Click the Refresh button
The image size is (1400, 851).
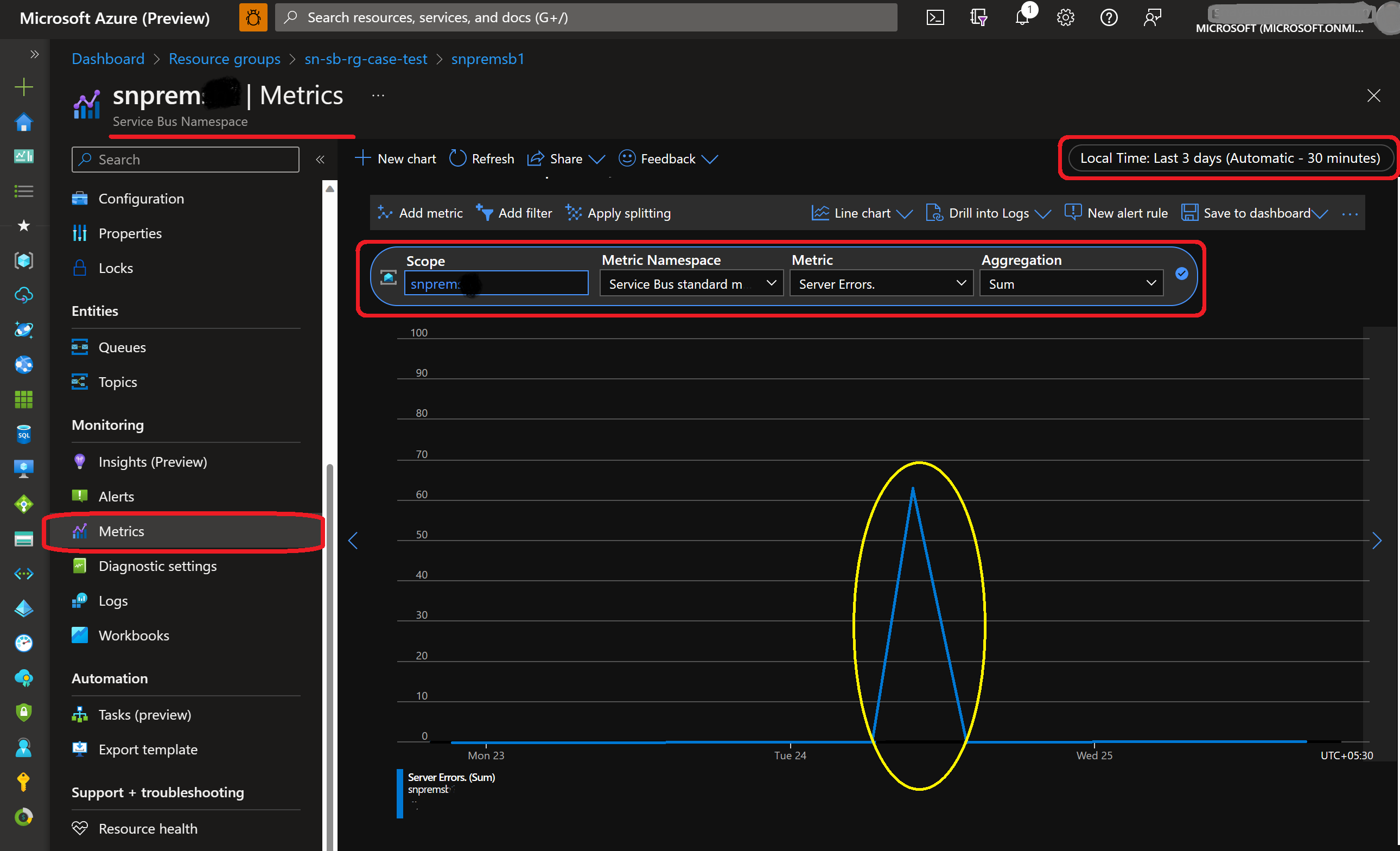click(x=482, y=158)
